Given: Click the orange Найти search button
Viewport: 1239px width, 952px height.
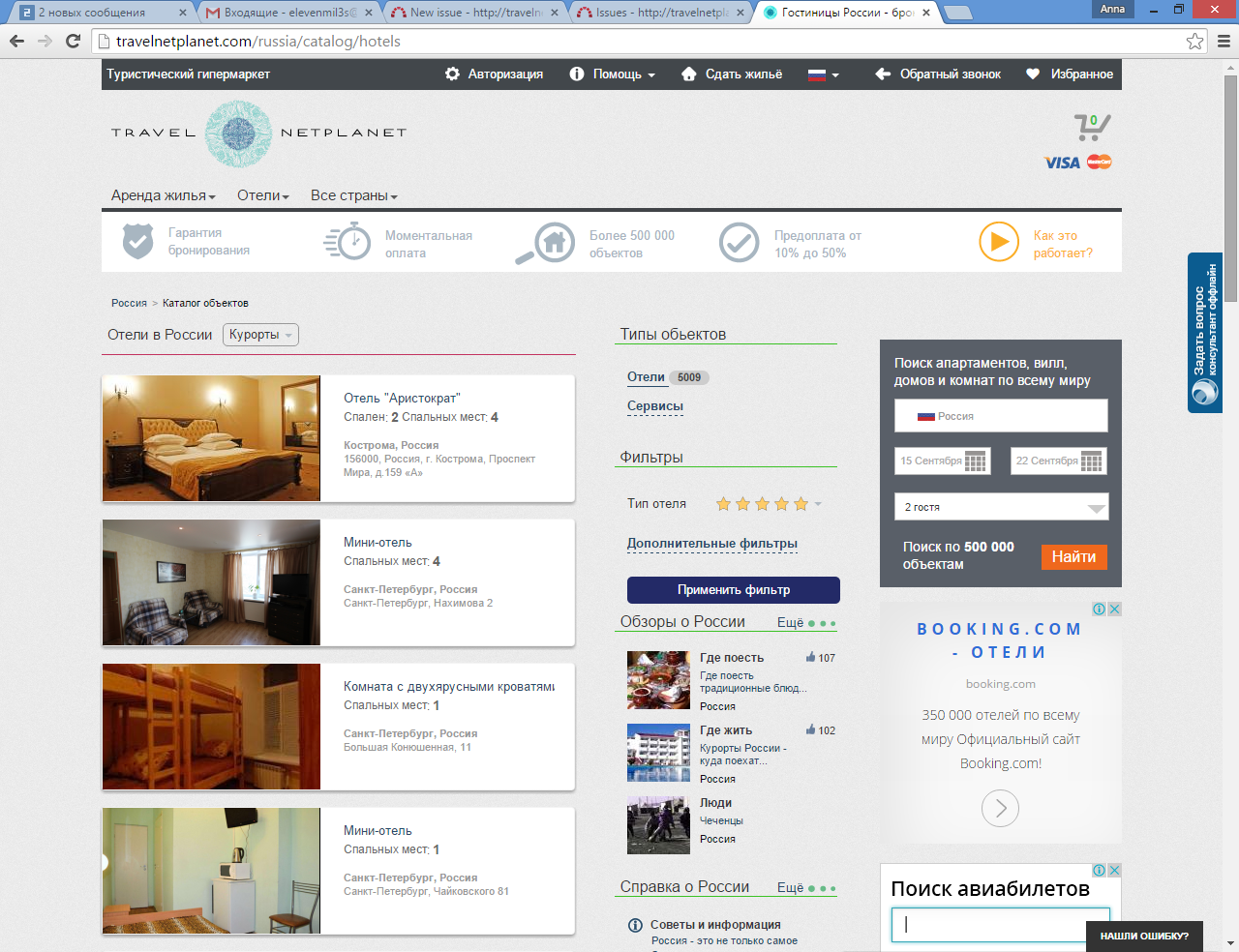Looking at the screenshot, I should tap(1073, 557).
